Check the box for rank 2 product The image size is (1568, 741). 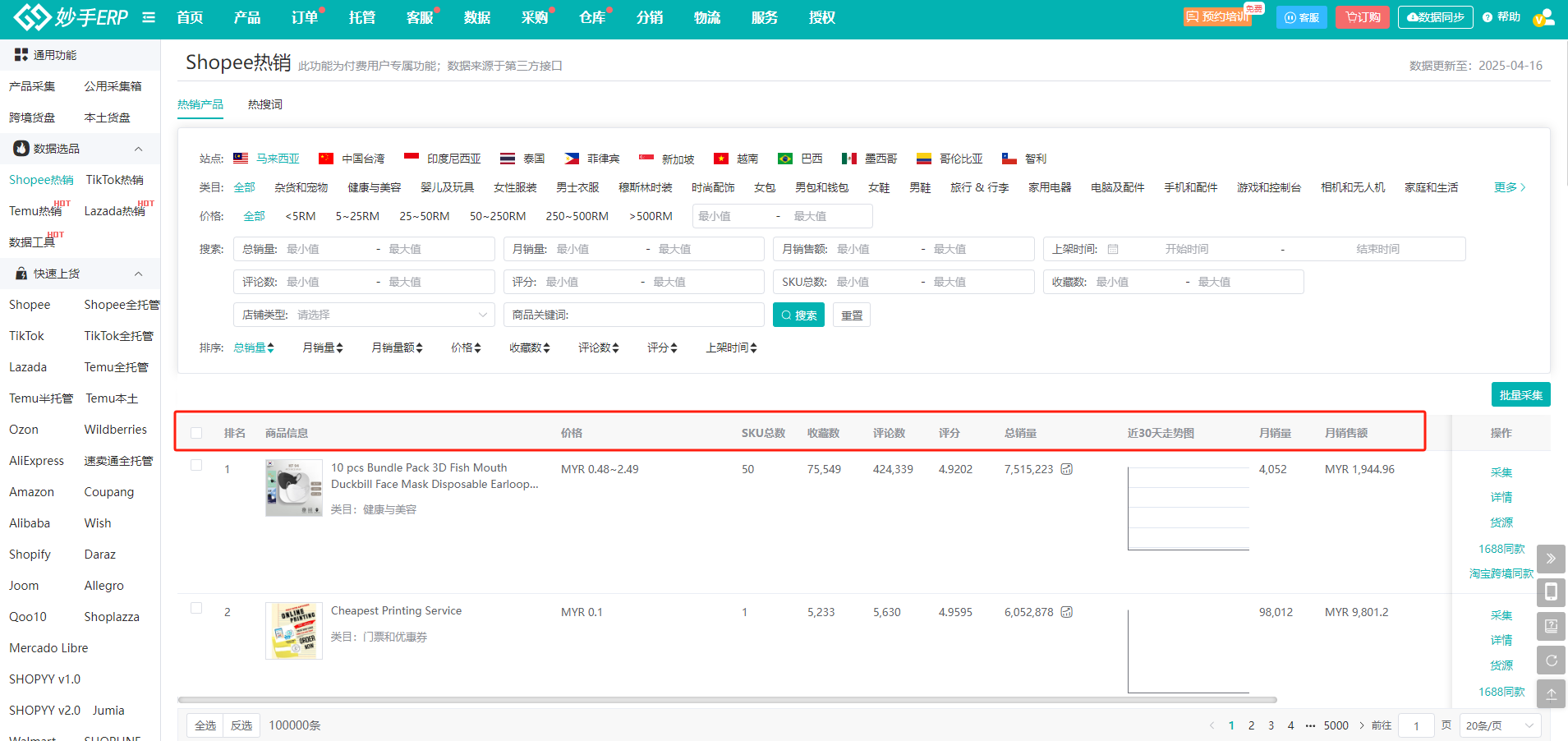click(x=196, y=608)
